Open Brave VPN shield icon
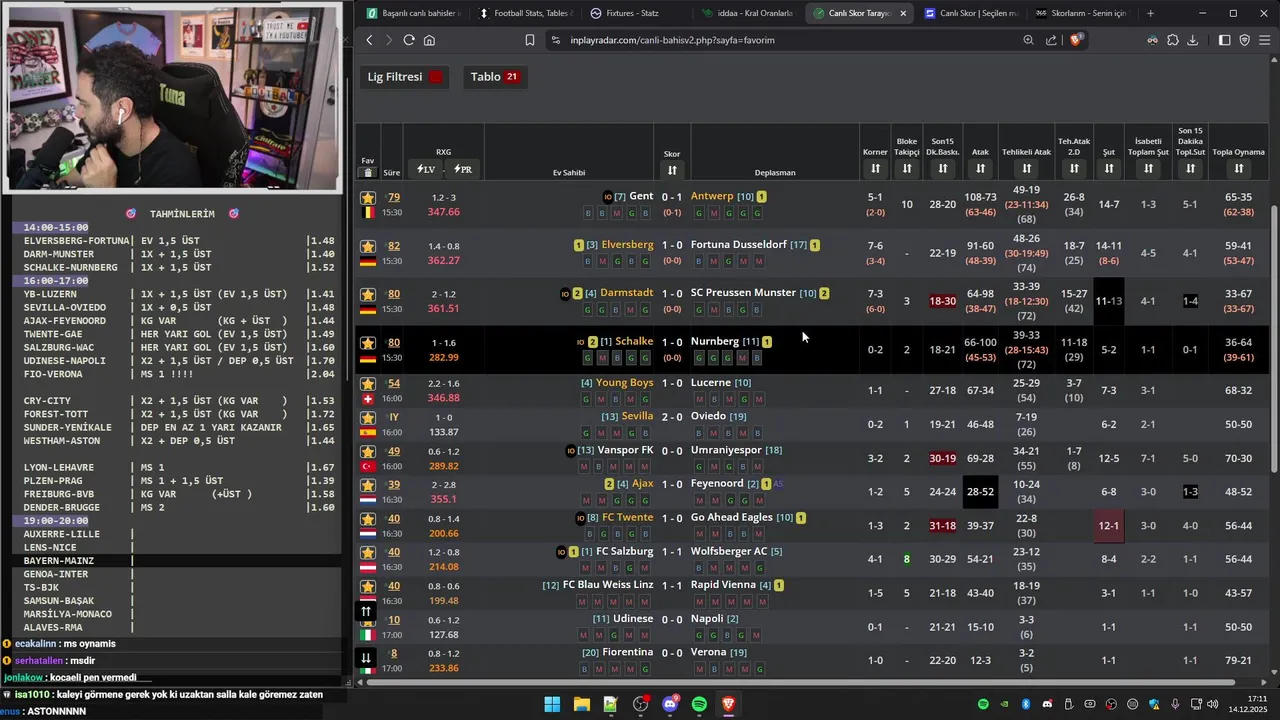The width and height of the screenshot is (1280, 720). (x=1245, y=40)
